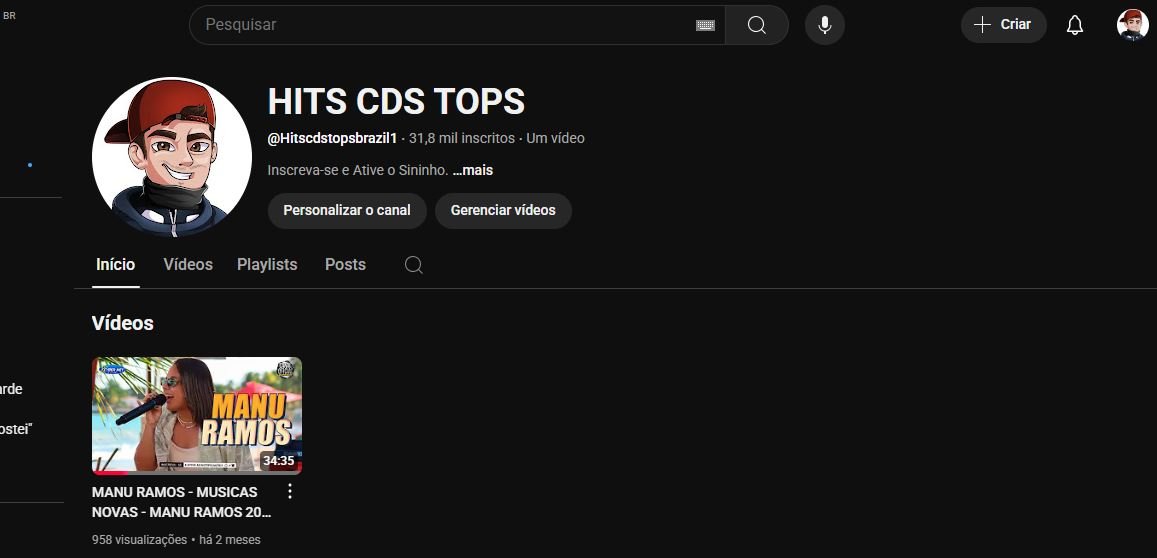
Task: Start voice search with the microphone
Action: coord(825,25)
